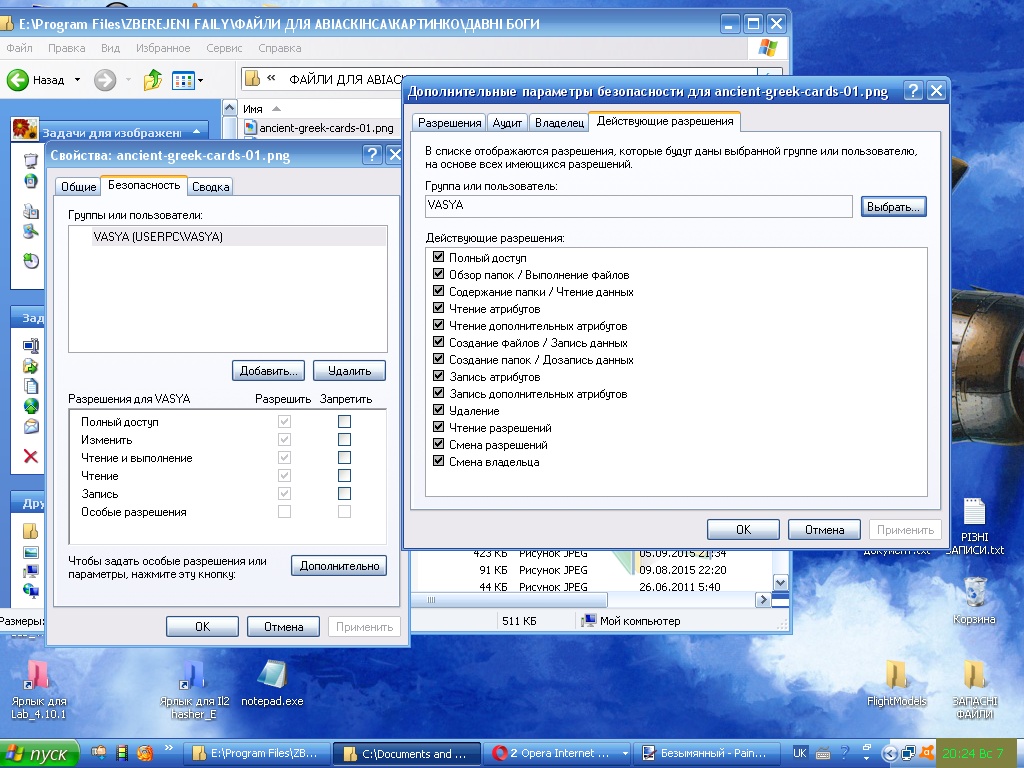Collapse Задачи для изображений panel chevron
Image resolution: width=1024 pixels, height=768 pixels.
click(196, 132)
